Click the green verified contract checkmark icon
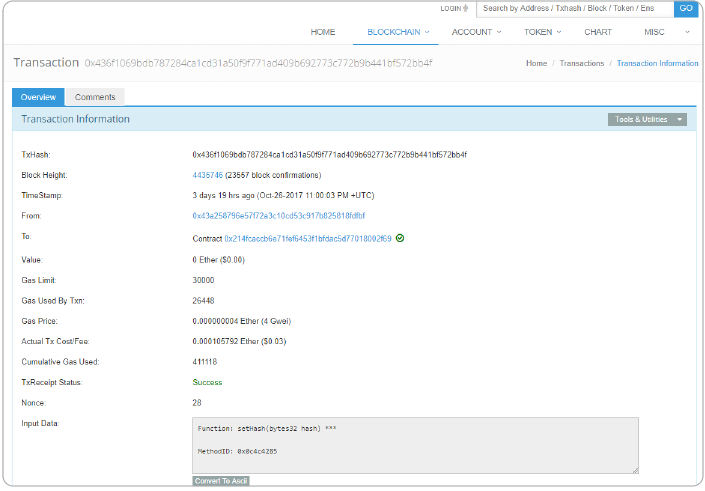Viewport: 705px width, 491px height. pos(400,239)
